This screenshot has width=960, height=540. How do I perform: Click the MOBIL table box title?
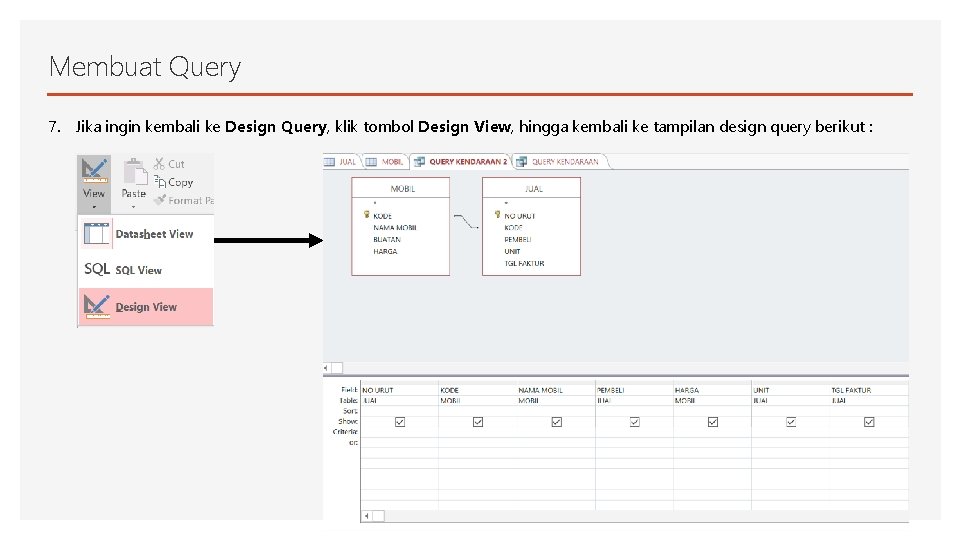pos(402,189)
